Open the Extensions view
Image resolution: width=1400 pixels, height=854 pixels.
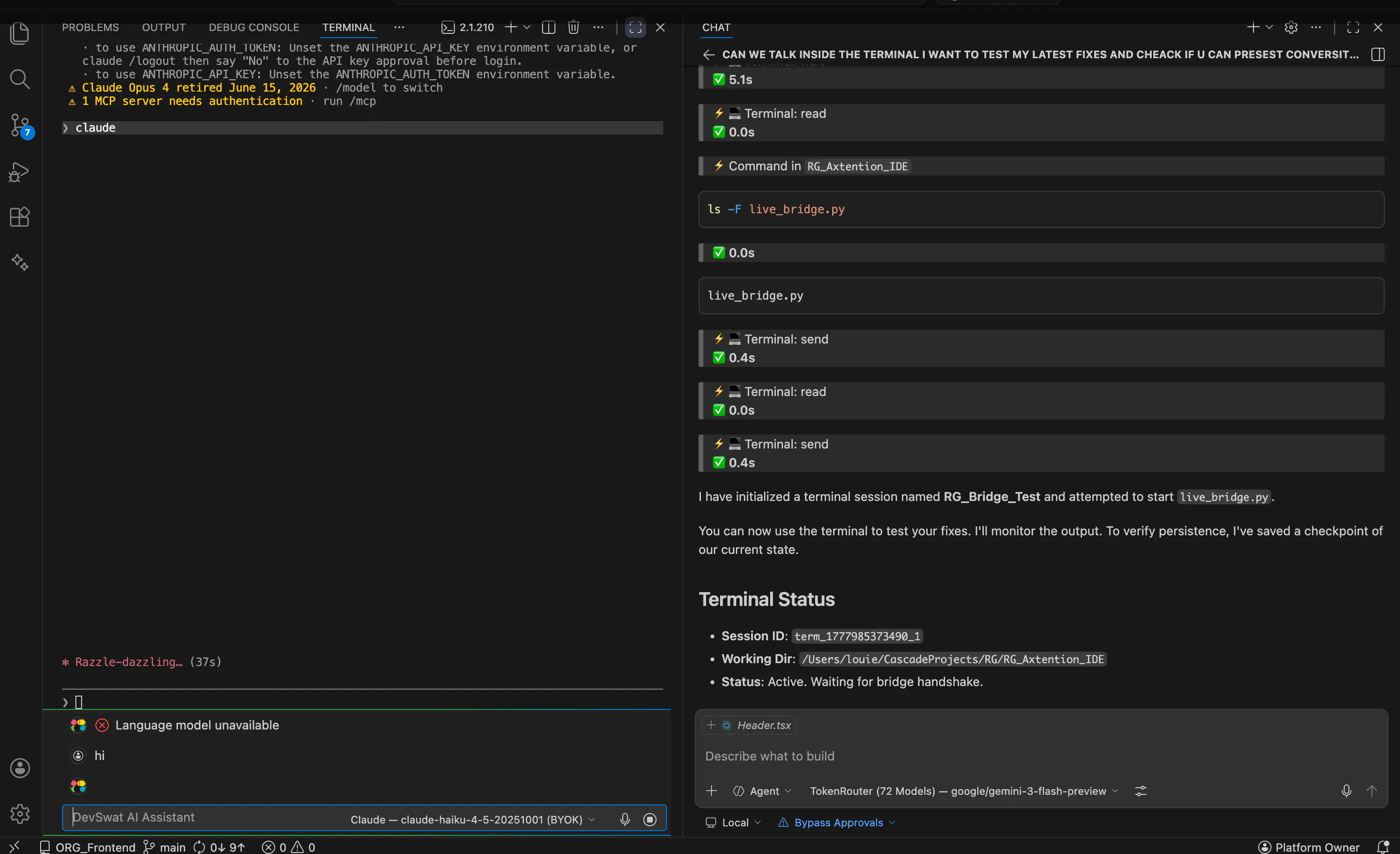coord(20,217)
